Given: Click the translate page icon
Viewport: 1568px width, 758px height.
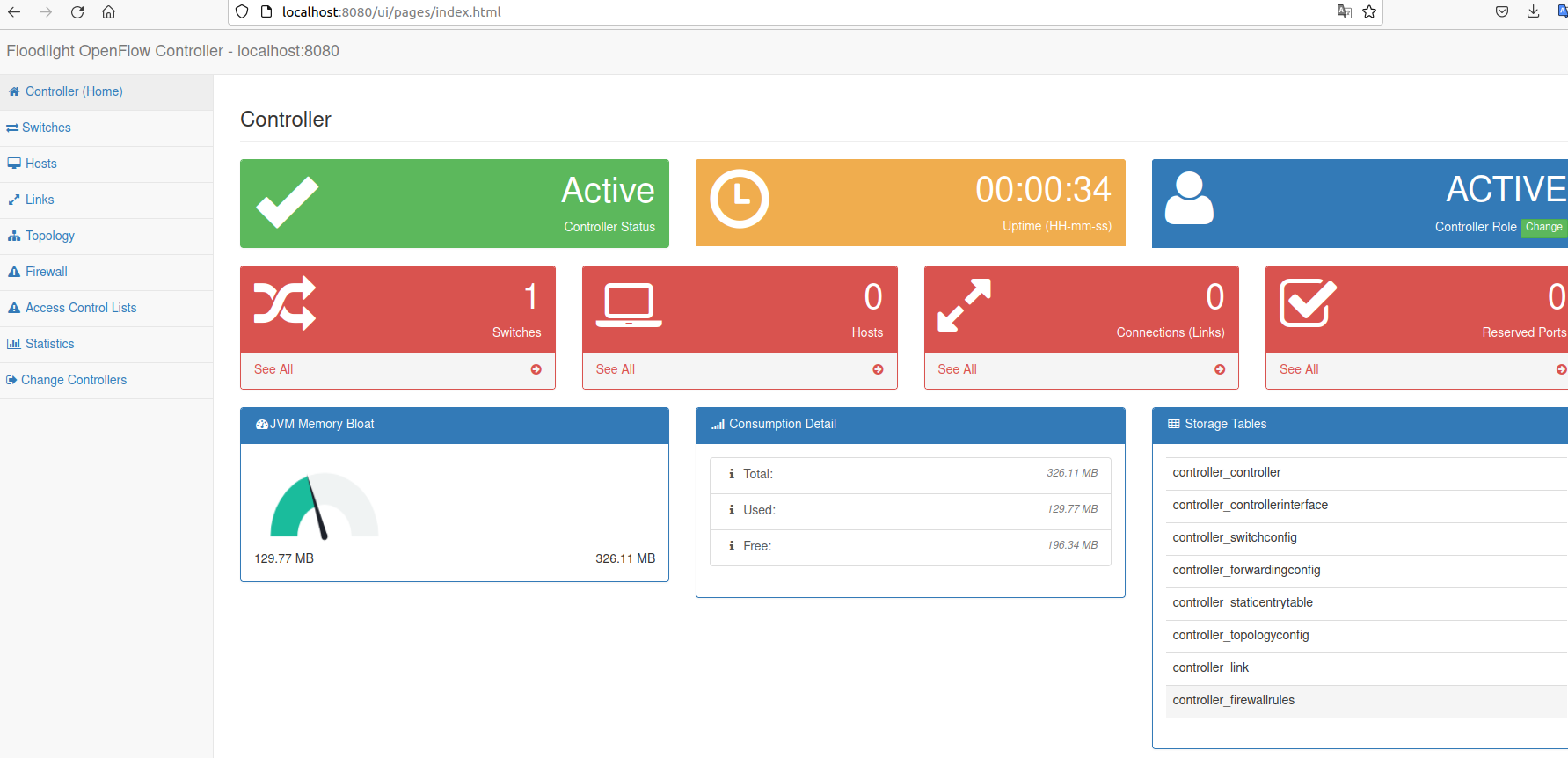Looking at the screenshot, I should (x=1344, y=12).
